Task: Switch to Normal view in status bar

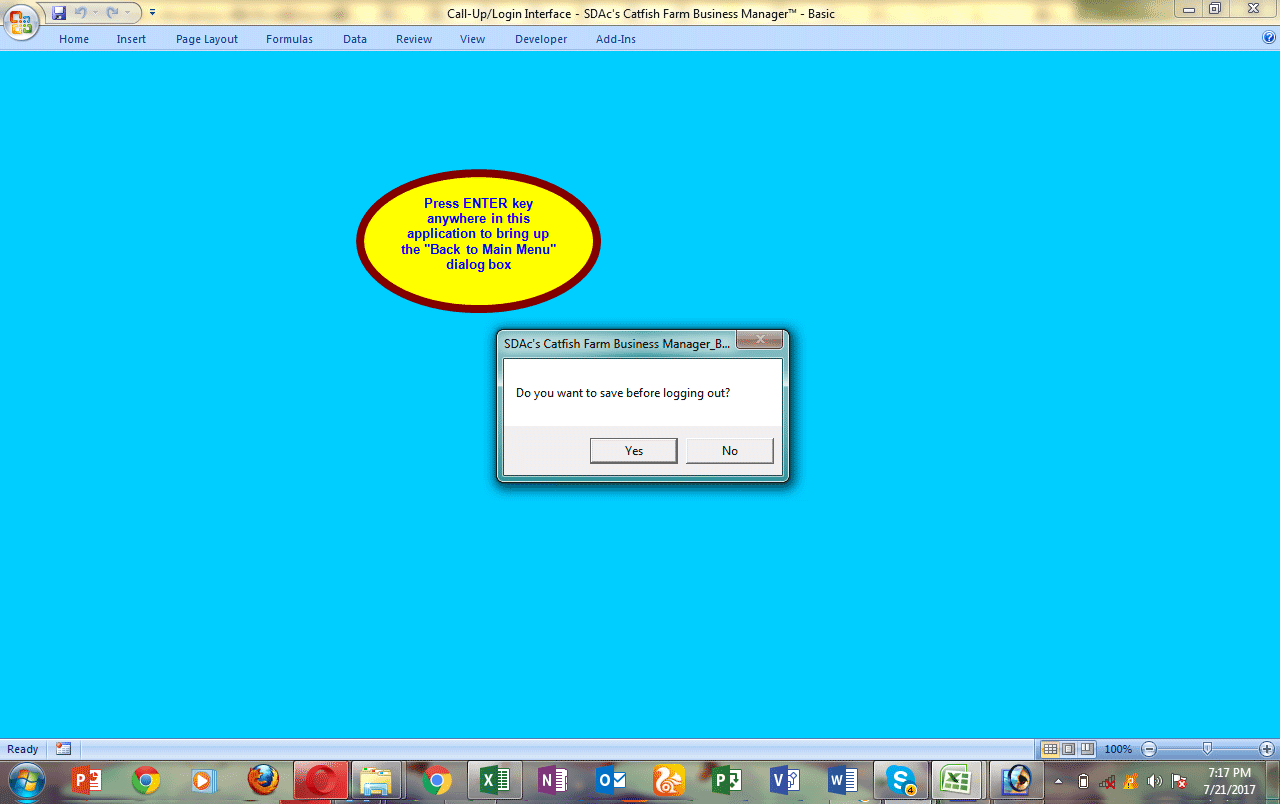Action: 1050,749
